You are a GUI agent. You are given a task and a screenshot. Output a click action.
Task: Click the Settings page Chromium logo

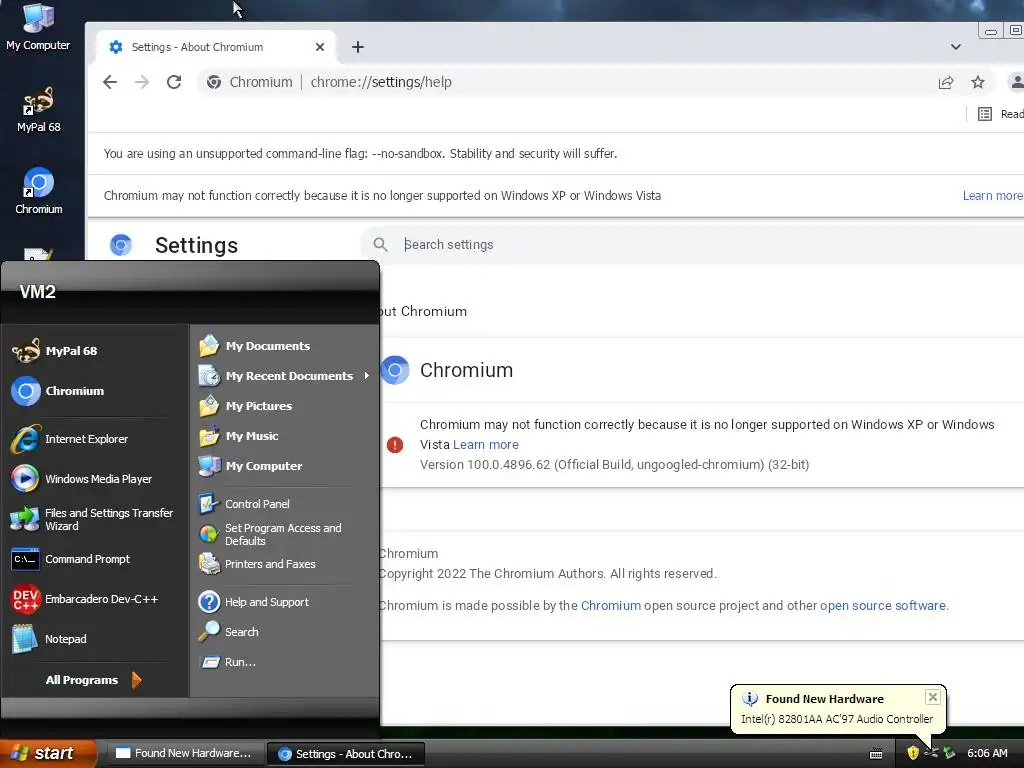click(121, 245)
